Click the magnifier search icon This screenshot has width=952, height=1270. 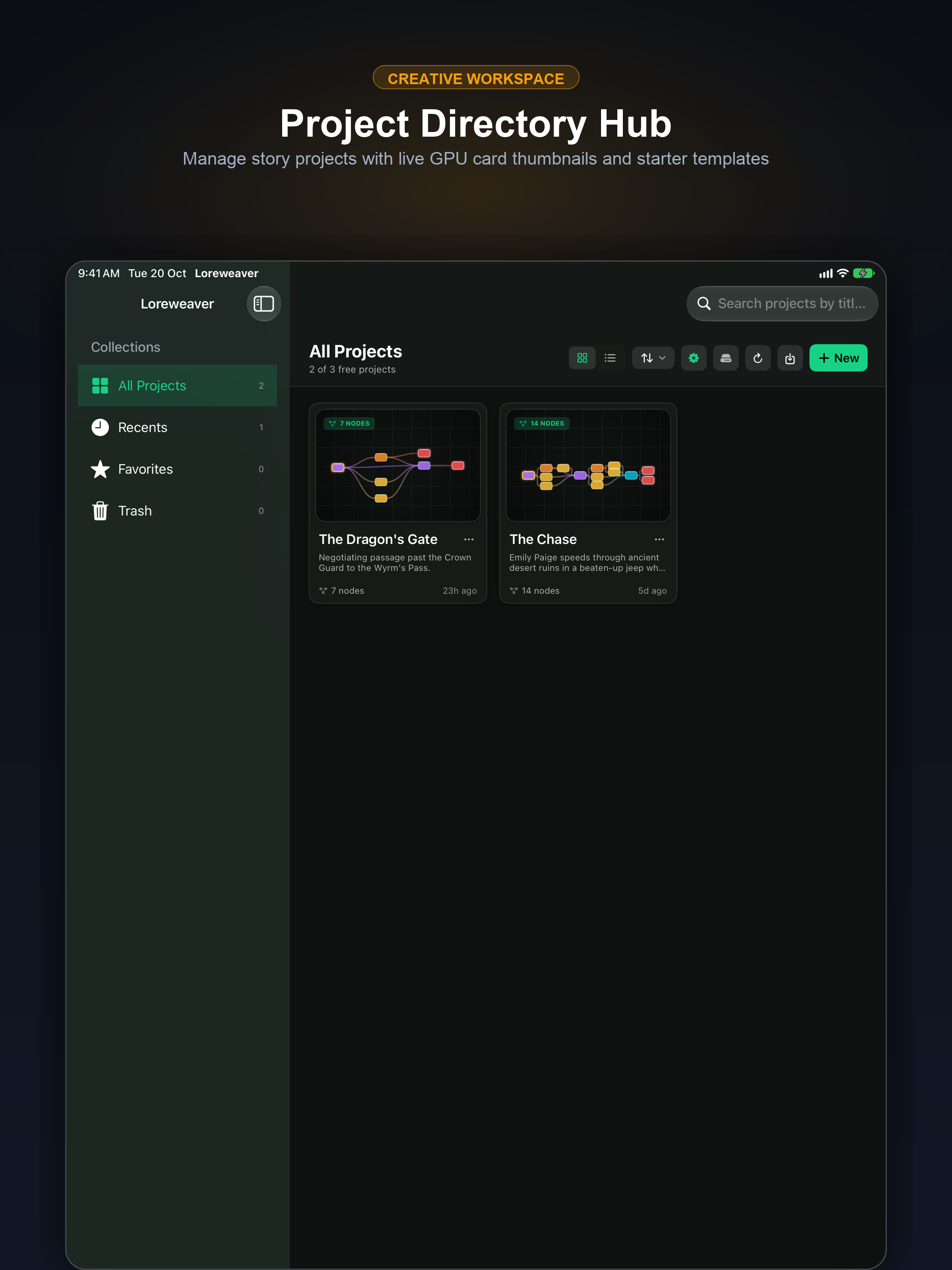point(703,304)
